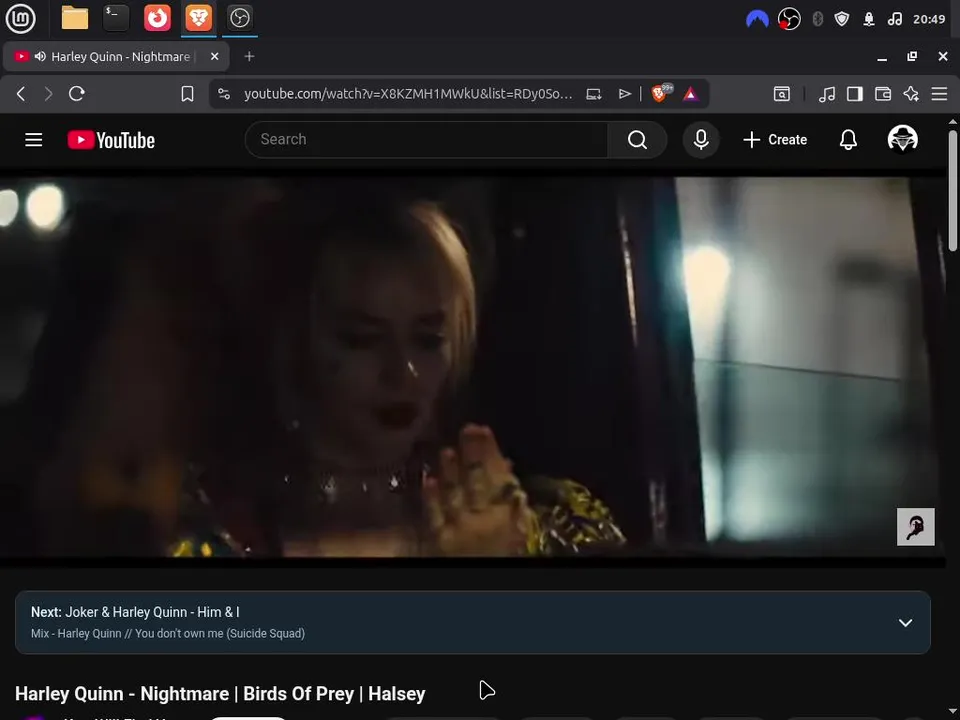Image resolution: width=960 pixels, height=720 pixels.
Task: Select the Harley Quinn - Nightmare tab
Action: (x=116, y=56)
